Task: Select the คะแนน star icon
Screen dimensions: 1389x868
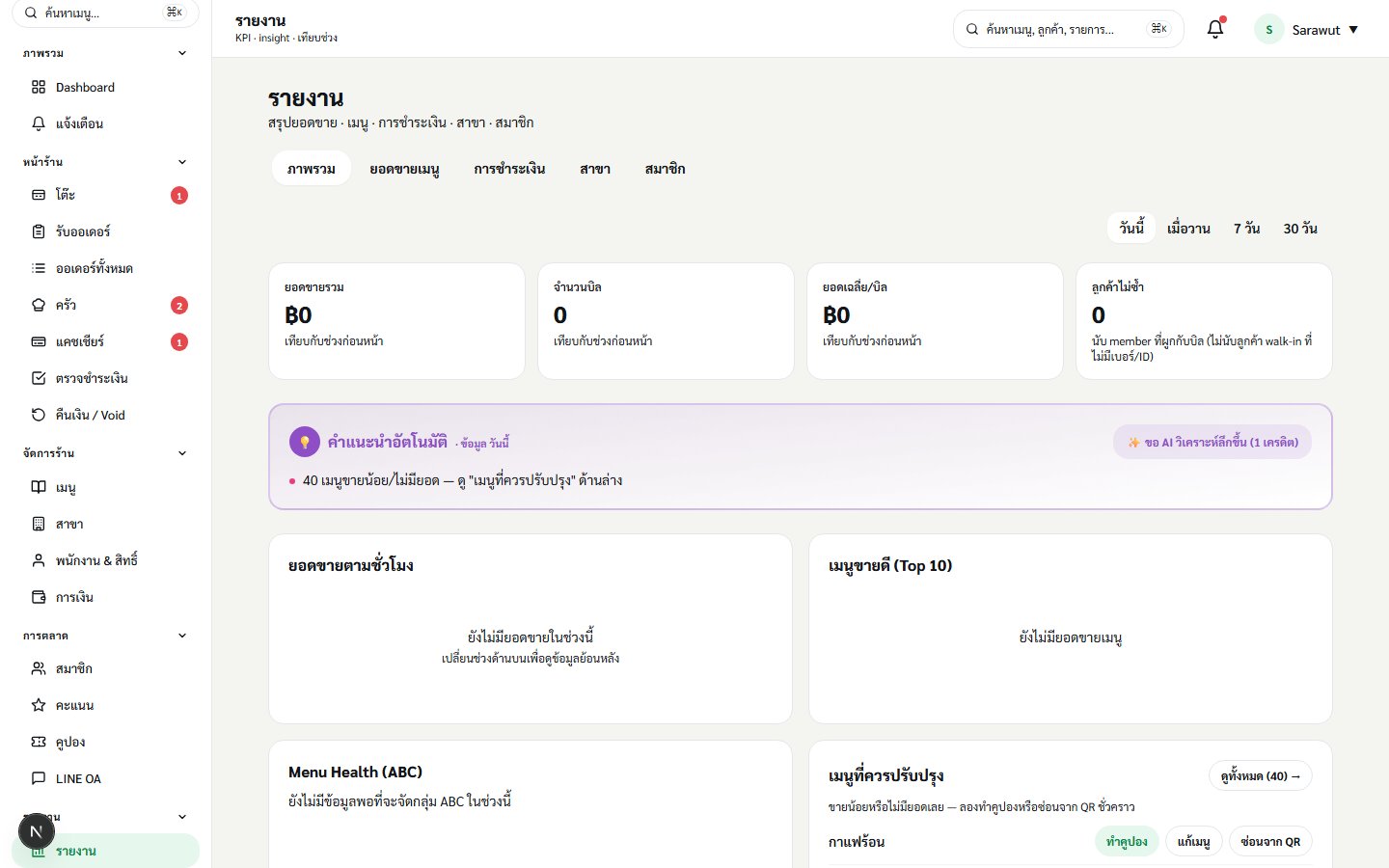Action: pyautogui.click(x=39, y=705)
